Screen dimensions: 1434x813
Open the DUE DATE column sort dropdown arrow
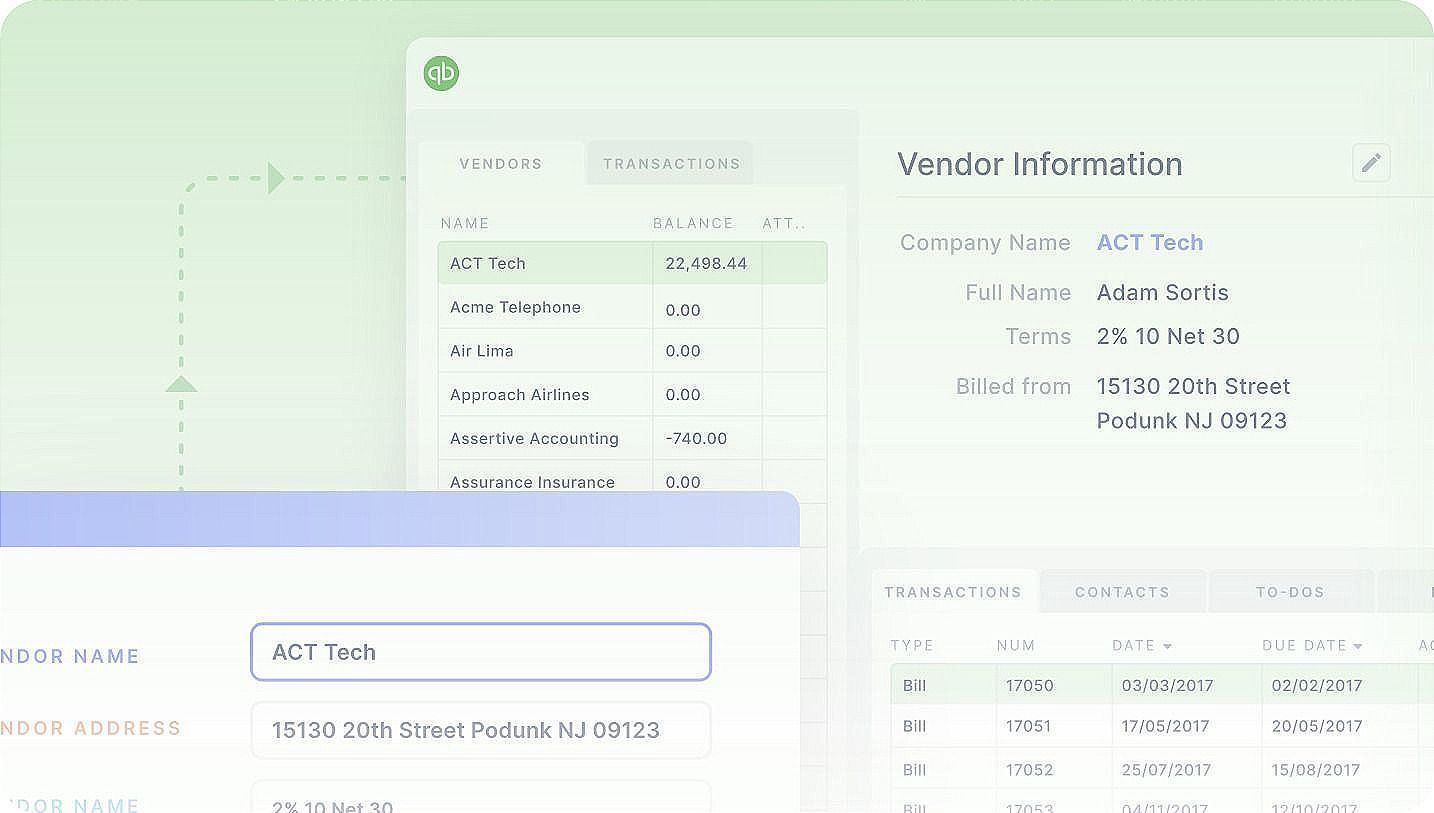[1357, 645]
